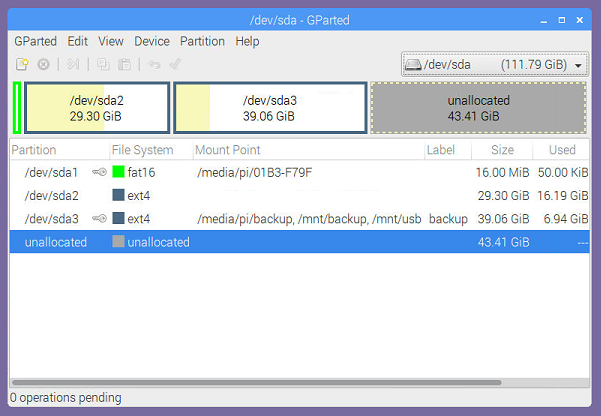Viewport: 601px width, 416px height.
Task: Click the New partition toolbar icon
Action: 22,64
